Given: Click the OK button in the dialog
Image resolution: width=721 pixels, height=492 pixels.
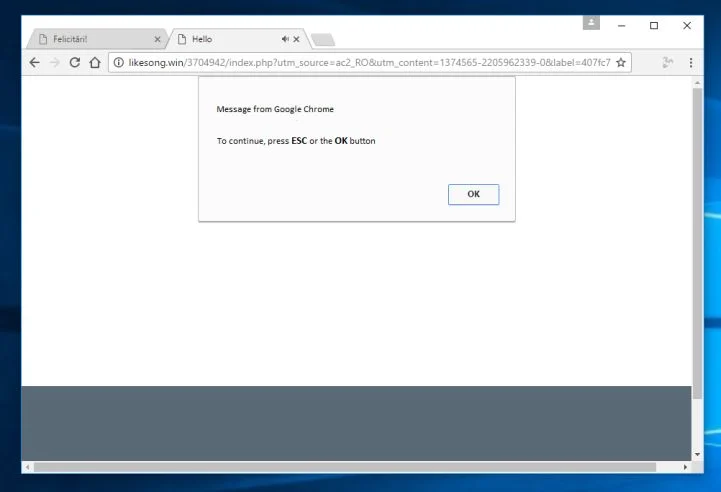Looking at the screenshot, I should (473, 194).
